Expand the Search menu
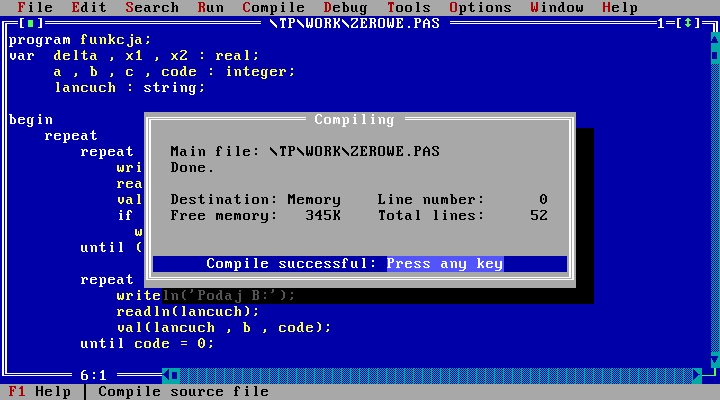This screenshot has width=720, height=400. 152,7
